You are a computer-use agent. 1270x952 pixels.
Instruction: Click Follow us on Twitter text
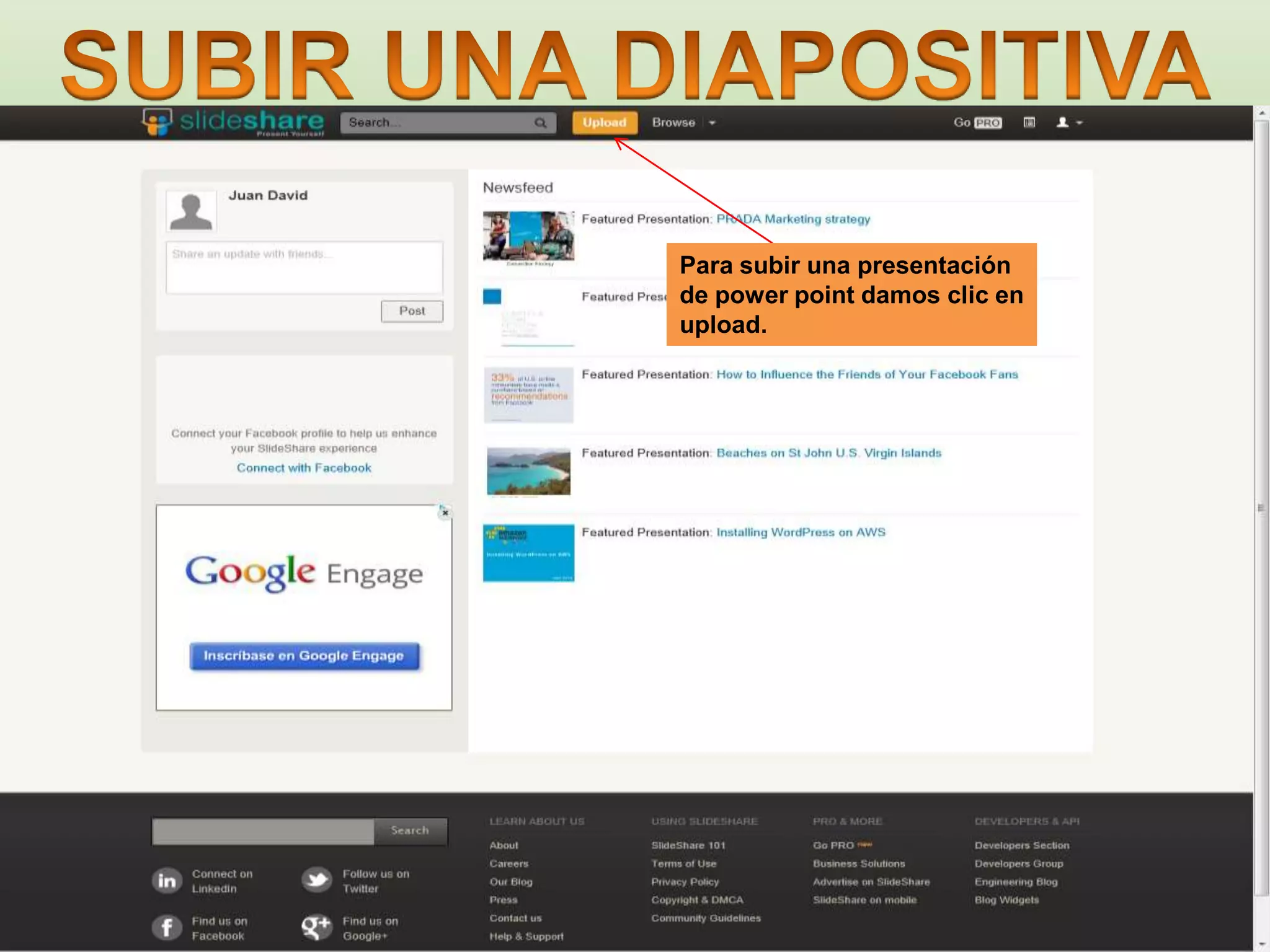tap(376, 881)
